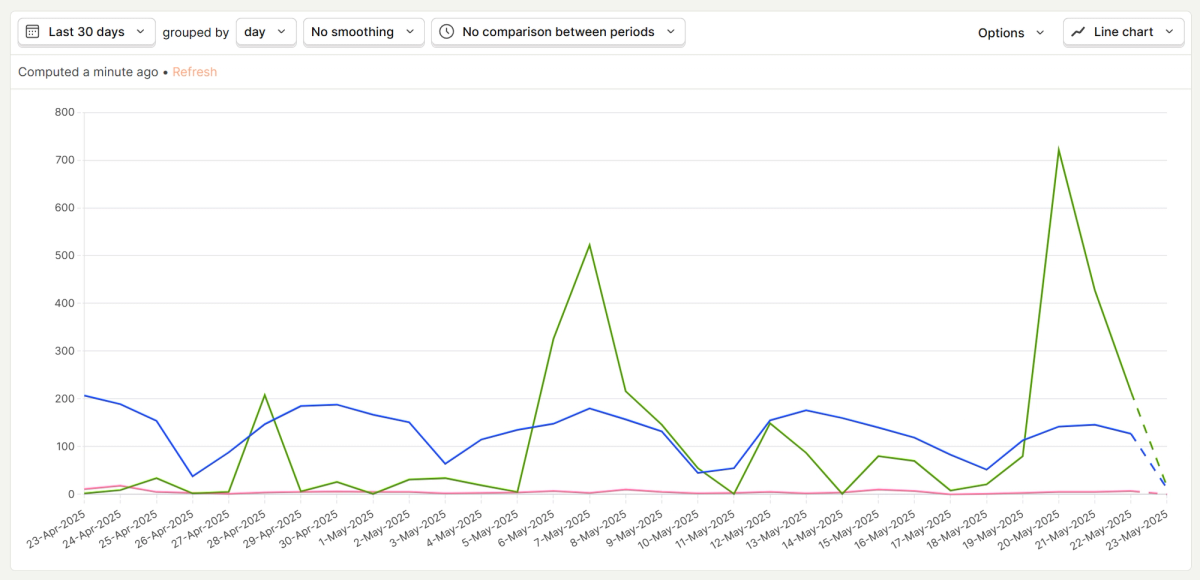Click the clock icon in comparison dropdown
1200x580 pixels.
(446, 32)
